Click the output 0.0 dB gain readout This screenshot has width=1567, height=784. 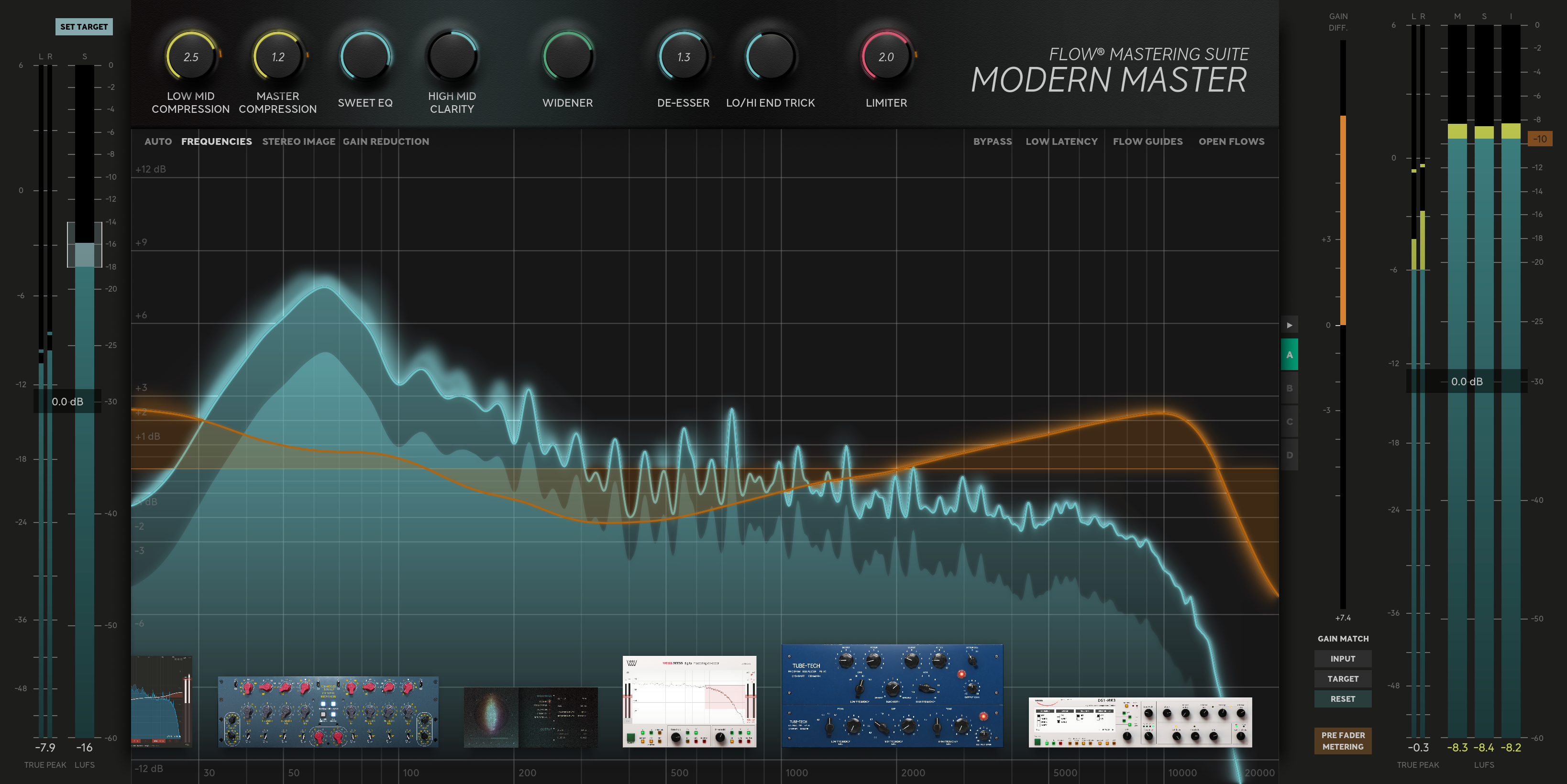[1467, 381]
